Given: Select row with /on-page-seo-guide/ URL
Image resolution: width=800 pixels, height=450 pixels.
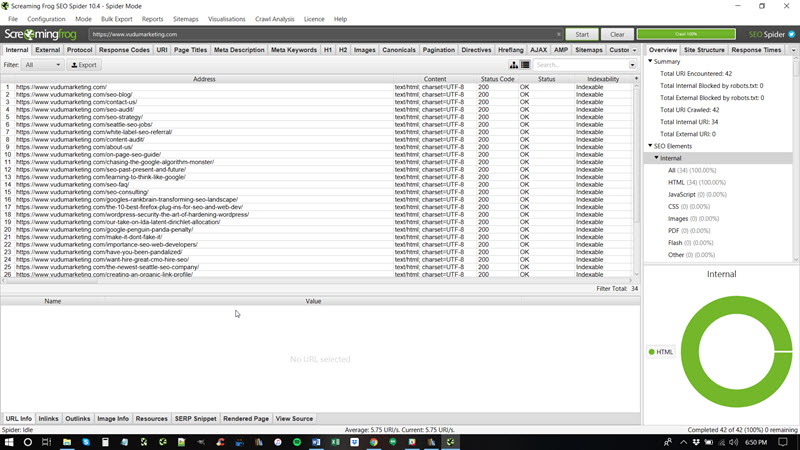Looking at the screenshot, I should (316, 155).
